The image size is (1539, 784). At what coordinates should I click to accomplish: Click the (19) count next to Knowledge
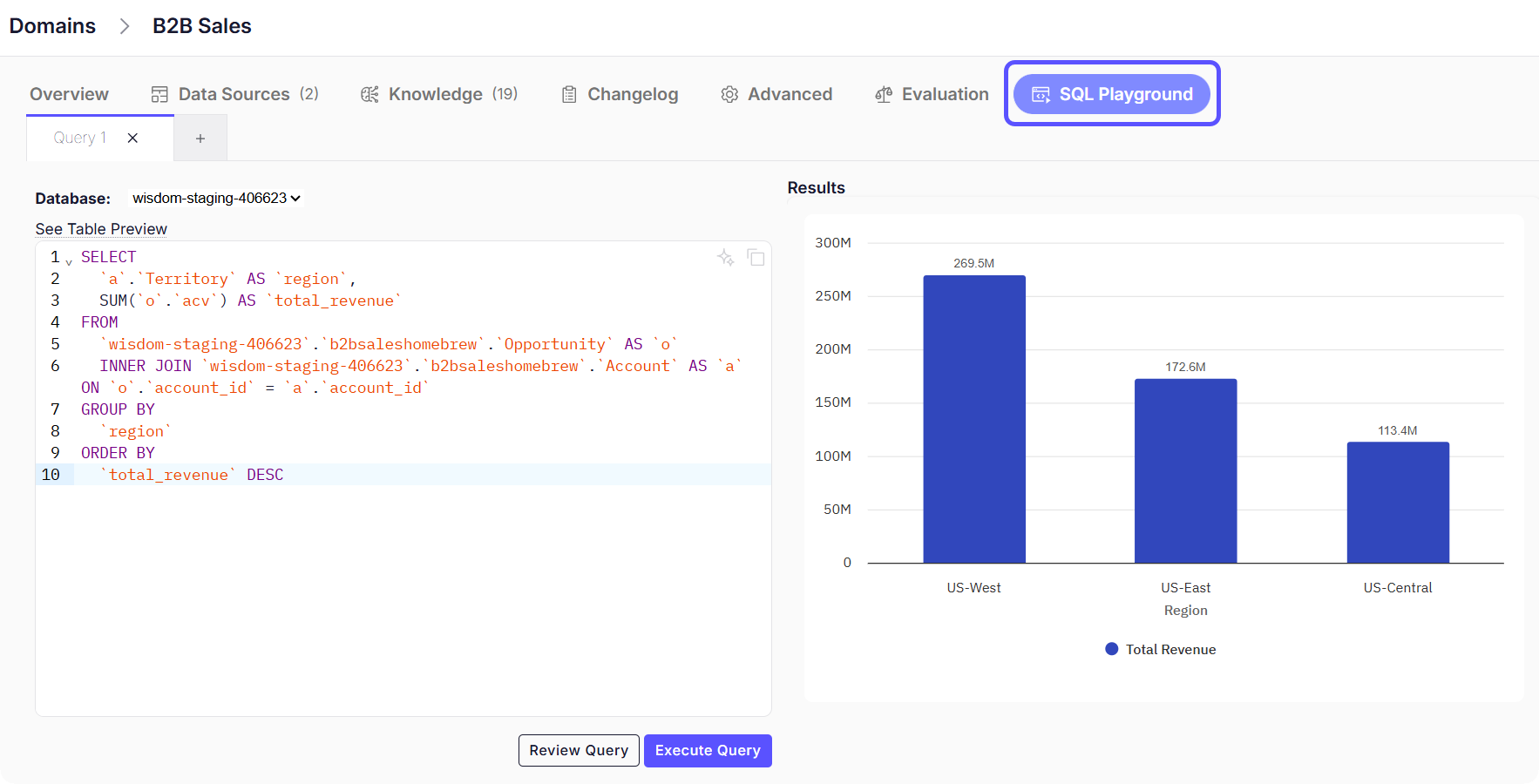505,93
